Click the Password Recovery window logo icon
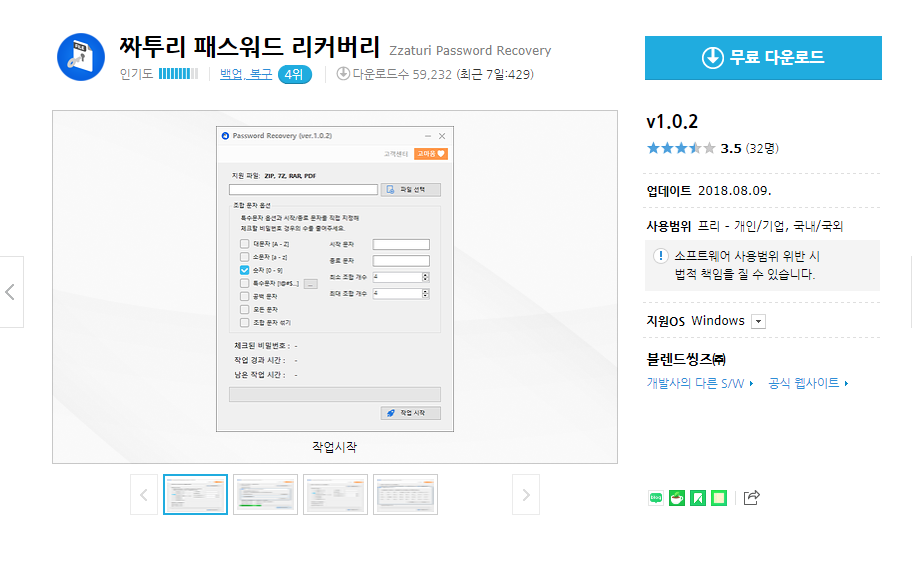912x565 pixels. [x=225, y=136]
